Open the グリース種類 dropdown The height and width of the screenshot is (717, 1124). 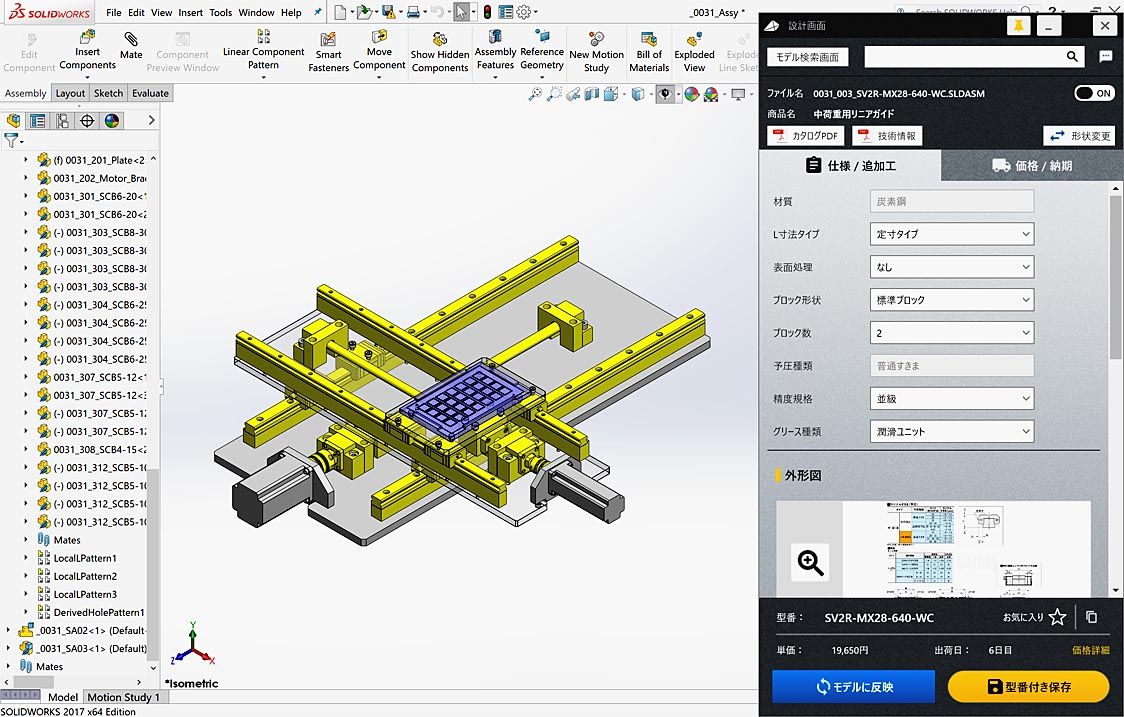tap(951, 432)
